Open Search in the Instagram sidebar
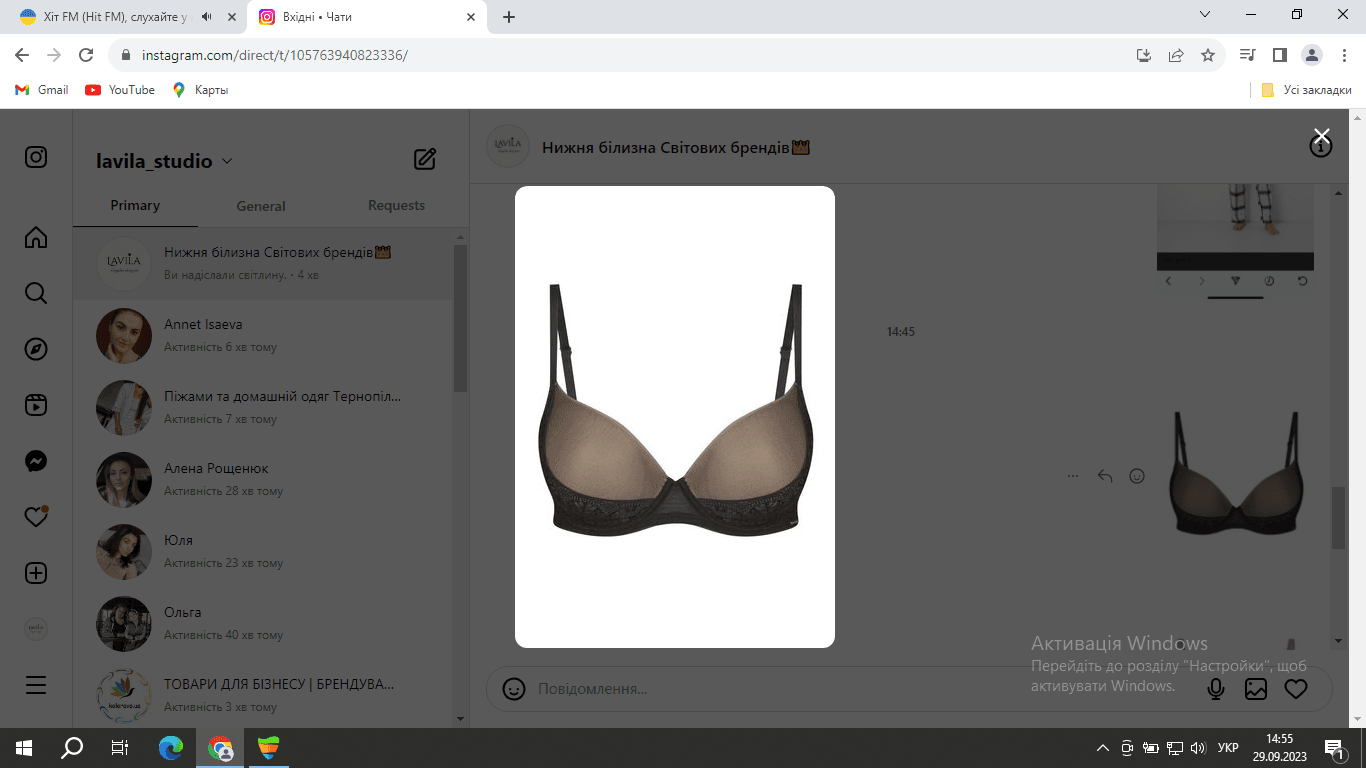The width and height of the screenshot is (1366, 768). (x=36, y=293)
